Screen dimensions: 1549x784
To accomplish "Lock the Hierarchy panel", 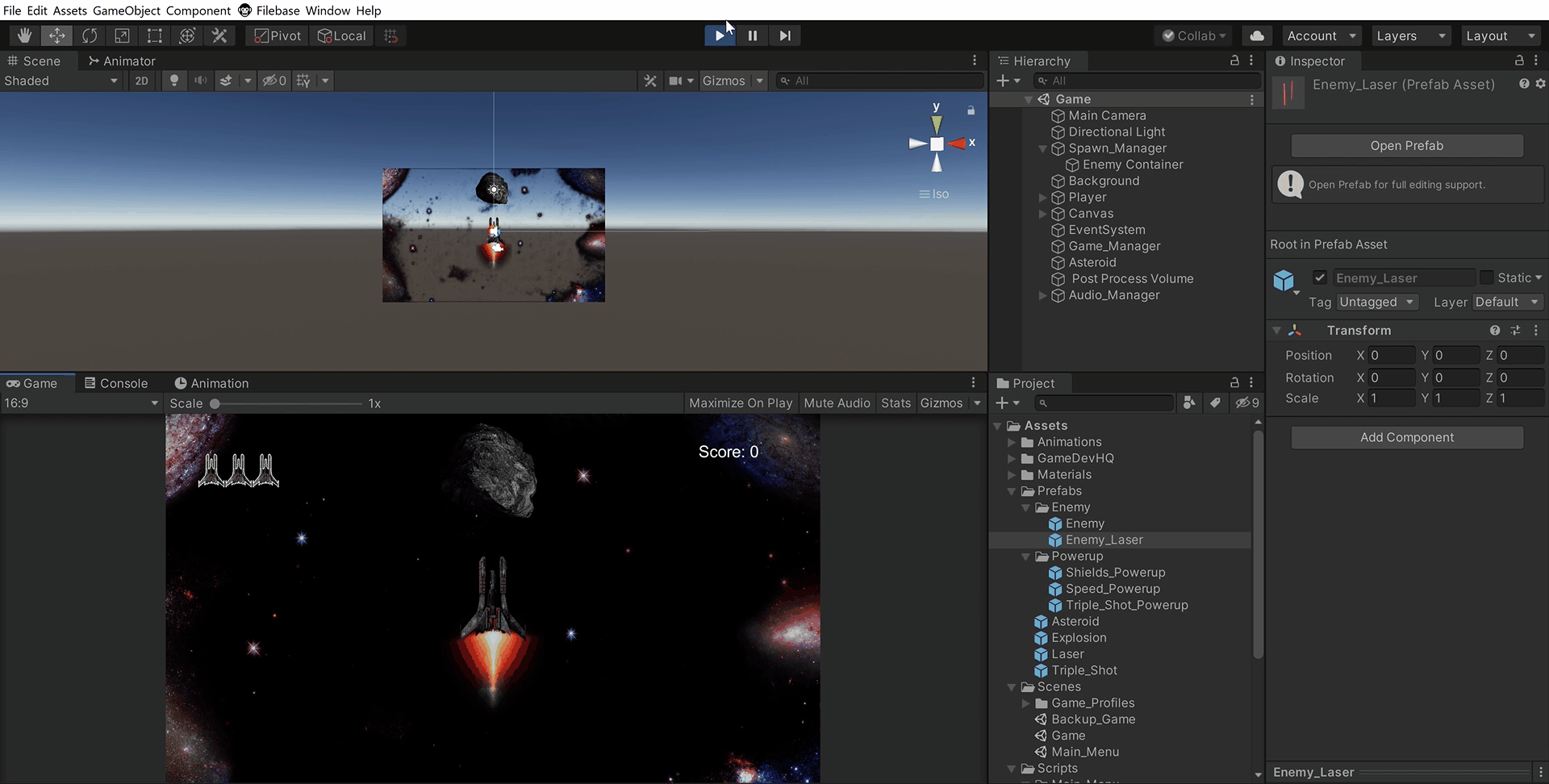I will (1234, 60).
